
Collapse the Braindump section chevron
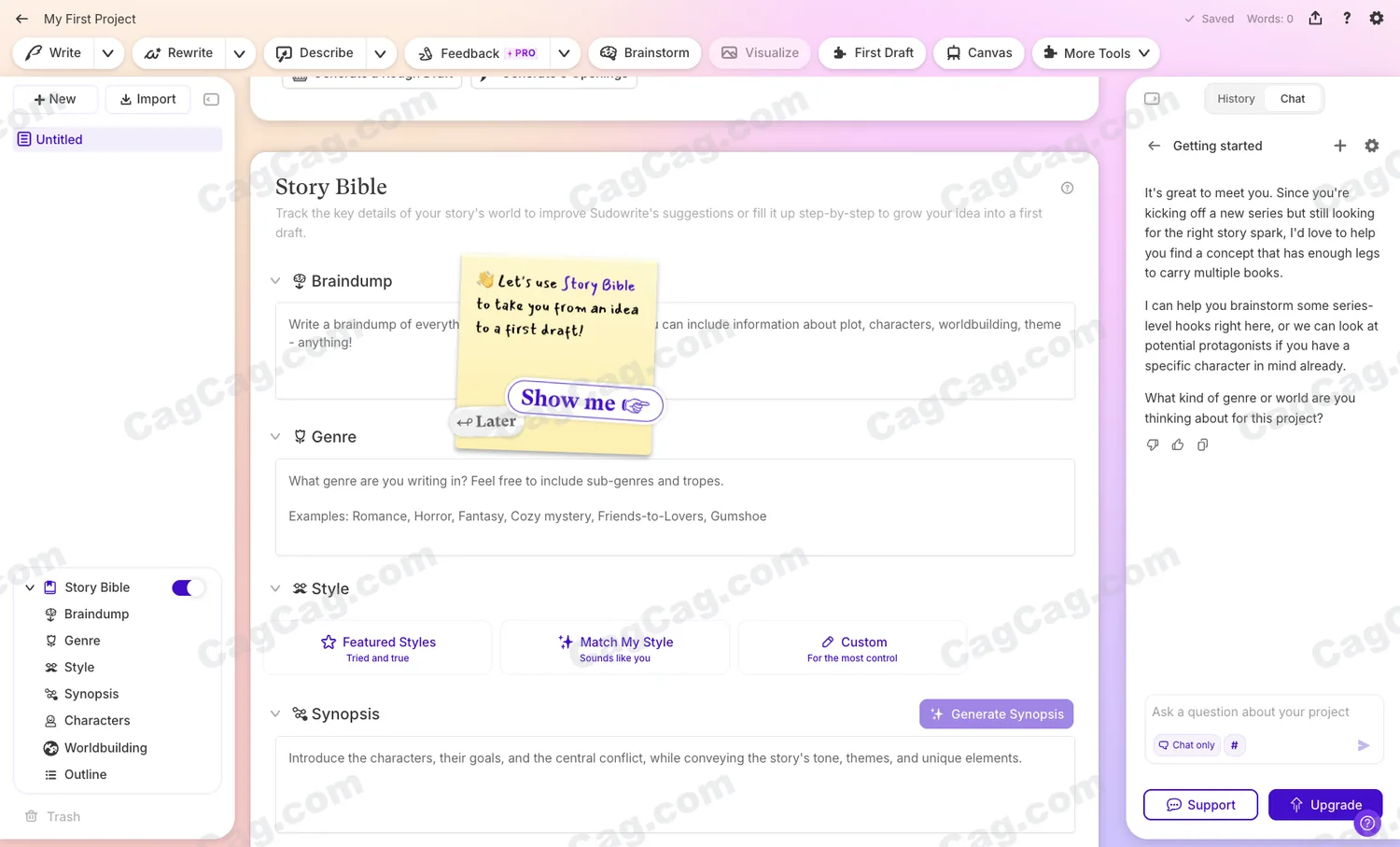pyautogui.click(x=275, y=281)
